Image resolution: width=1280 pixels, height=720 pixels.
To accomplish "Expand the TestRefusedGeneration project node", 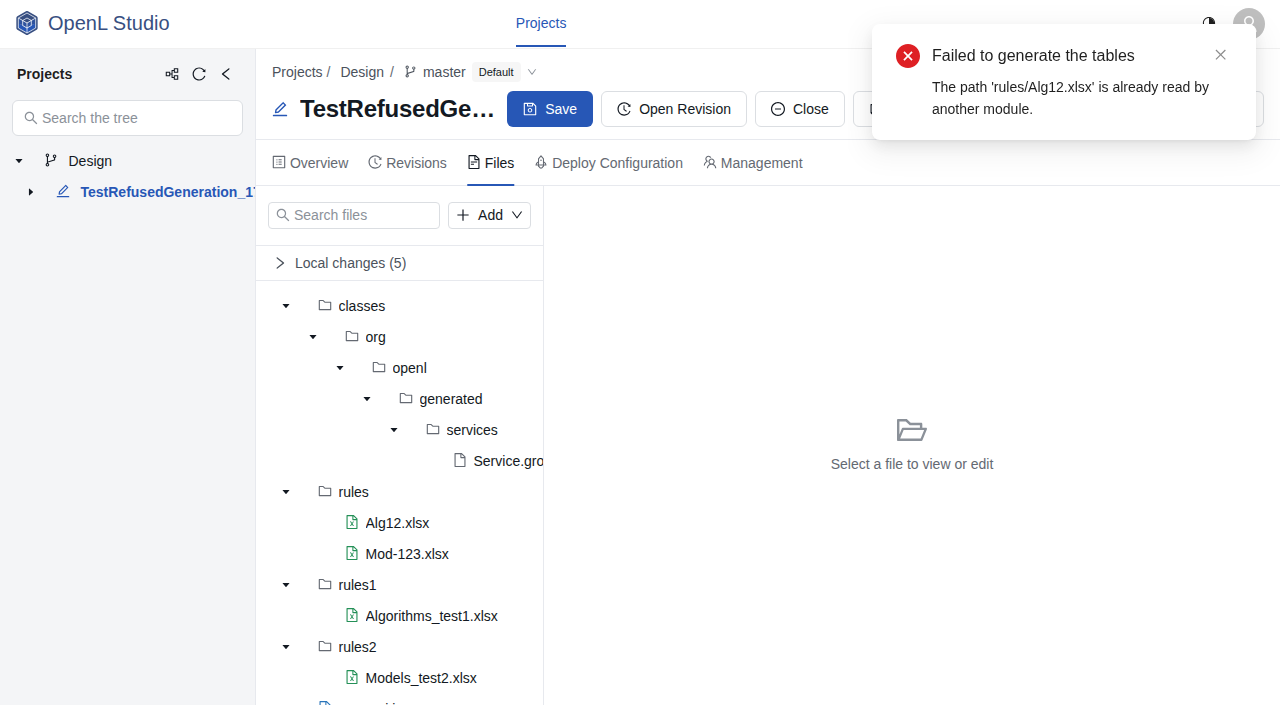I will click(31, 192).
